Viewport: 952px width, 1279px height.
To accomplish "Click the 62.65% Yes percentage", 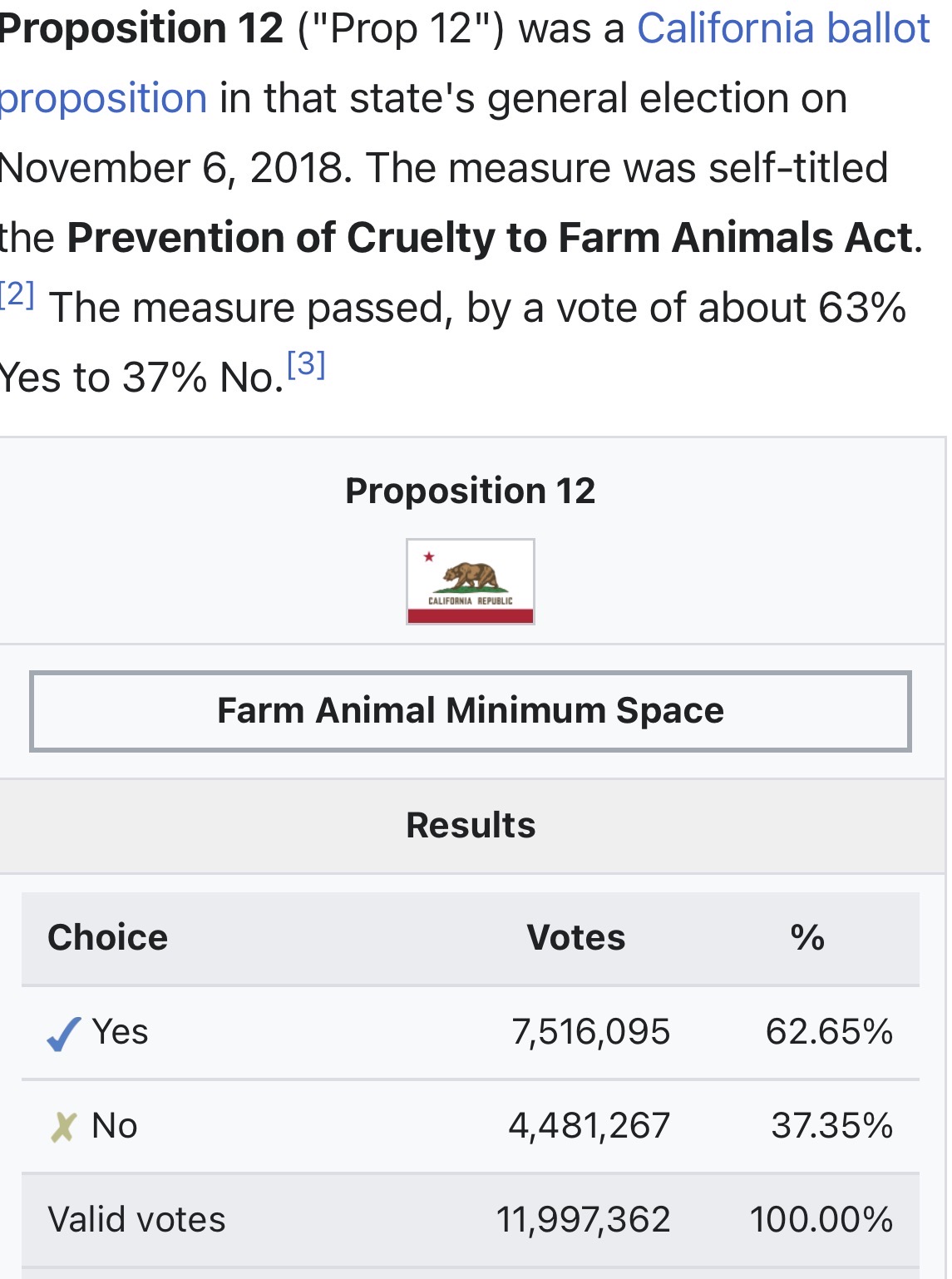I will 829,1032.
